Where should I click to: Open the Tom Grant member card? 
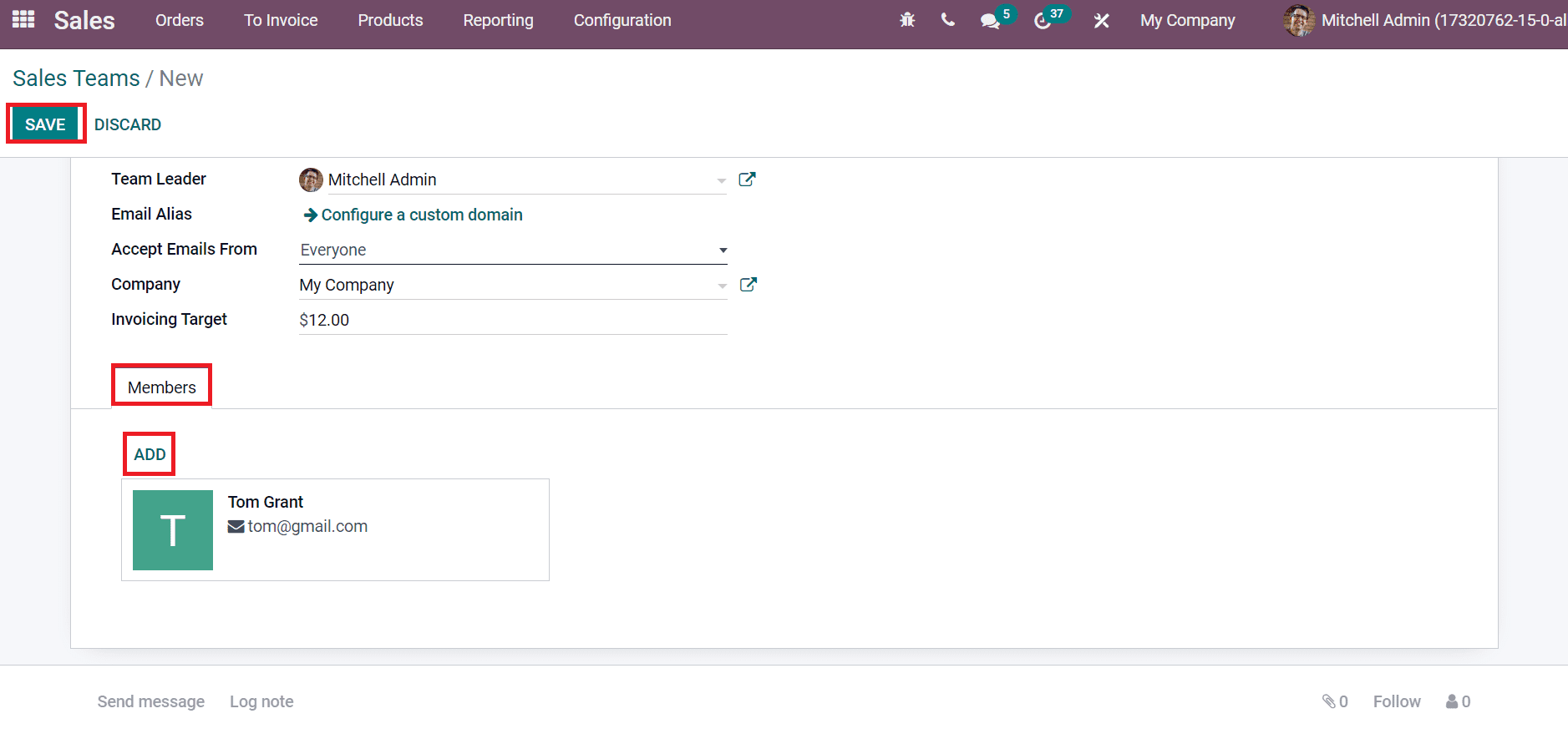point(335,529)
